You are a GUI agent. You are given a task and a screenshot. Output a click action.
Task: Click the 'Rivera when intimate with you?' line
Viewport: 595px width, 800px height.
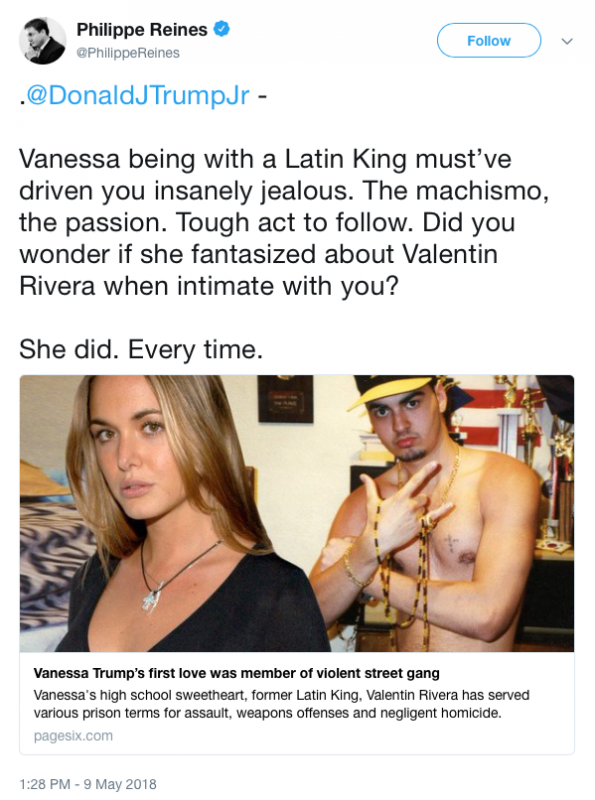(208, 286)
